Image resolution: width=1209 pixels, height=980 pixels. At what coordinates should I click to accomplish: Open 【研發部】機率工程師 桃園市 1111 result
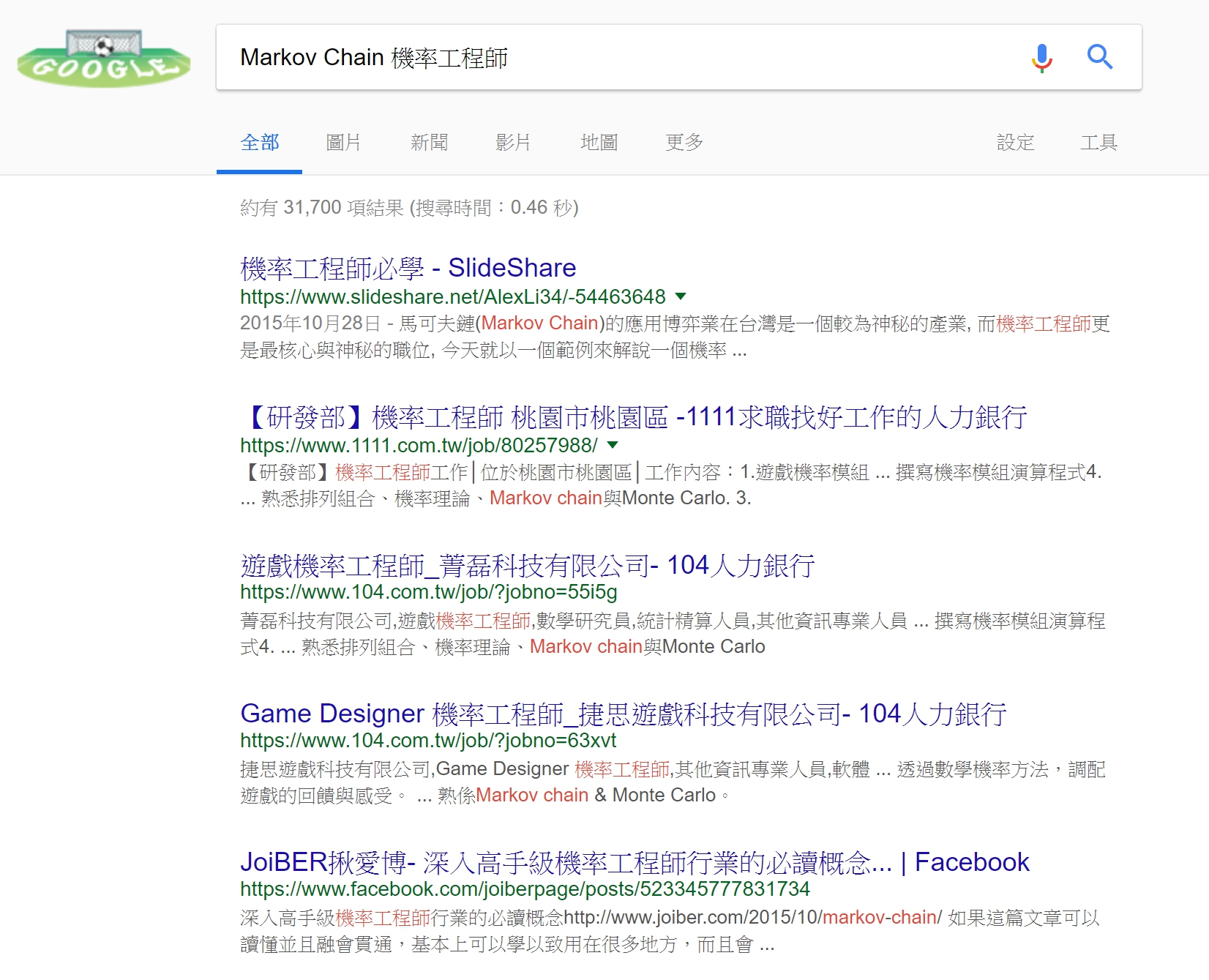[x=634, y=416]
